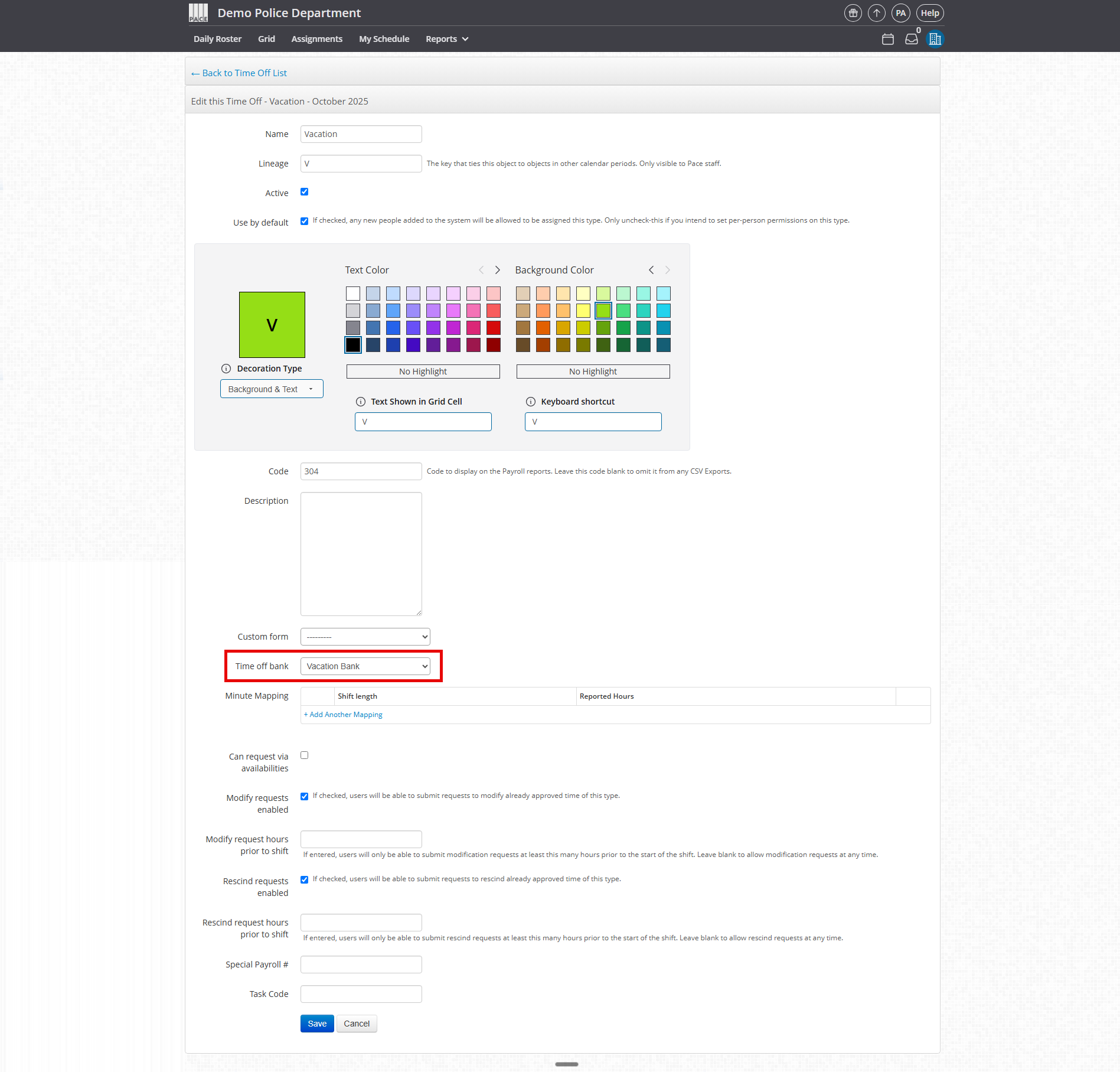Click Add Another Mapping link

[x=343, y=715]
